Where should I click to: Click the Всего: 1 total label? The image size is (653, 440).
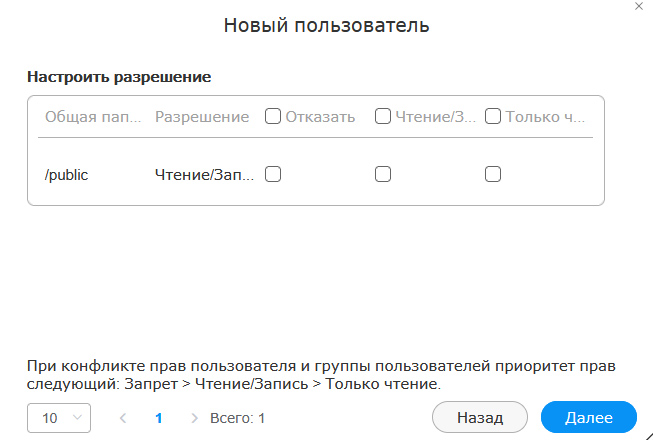237,418
